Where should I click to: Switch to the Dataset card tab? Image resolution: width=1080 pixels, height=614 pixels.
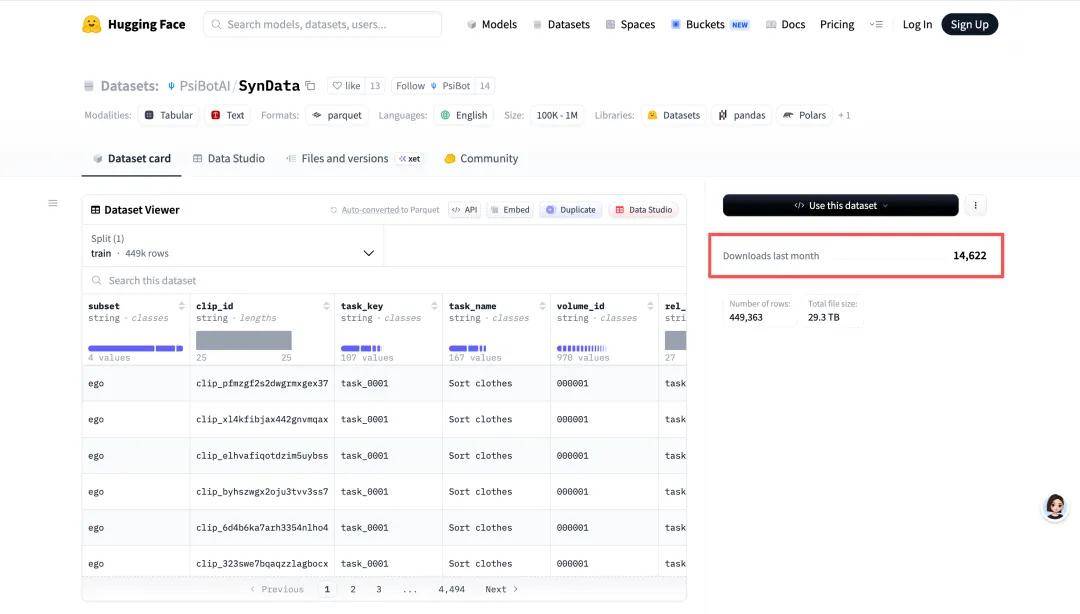click(x=132, y=158)
